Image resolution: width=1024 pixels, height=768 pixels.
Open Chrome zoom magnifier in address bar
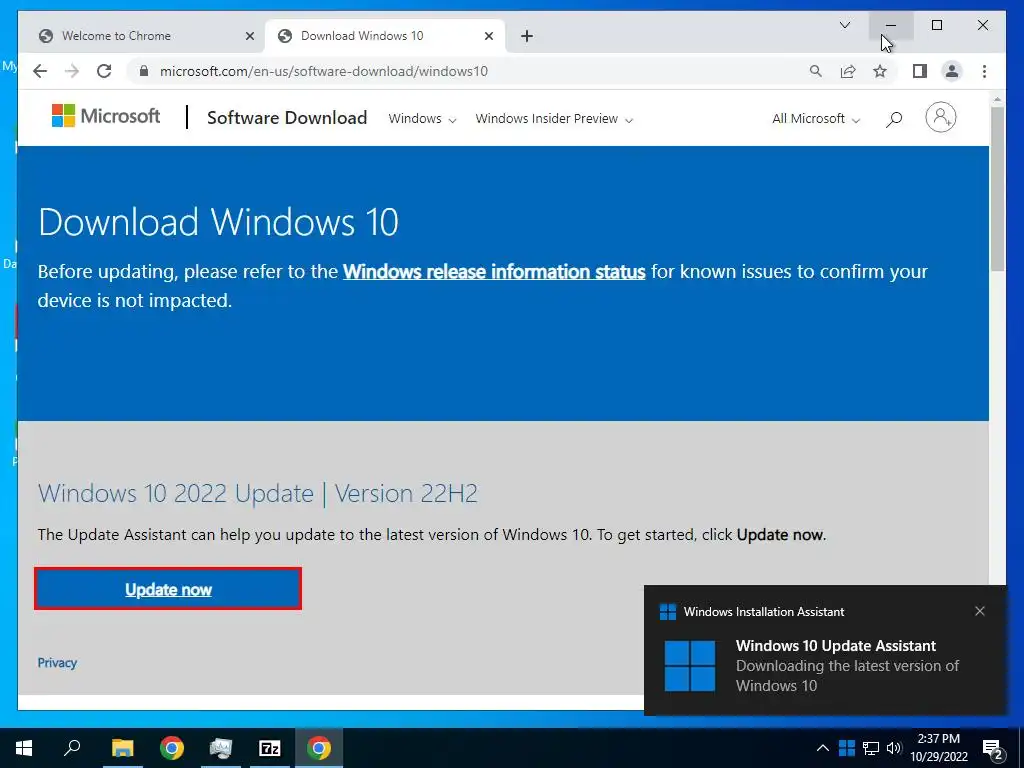816,71
